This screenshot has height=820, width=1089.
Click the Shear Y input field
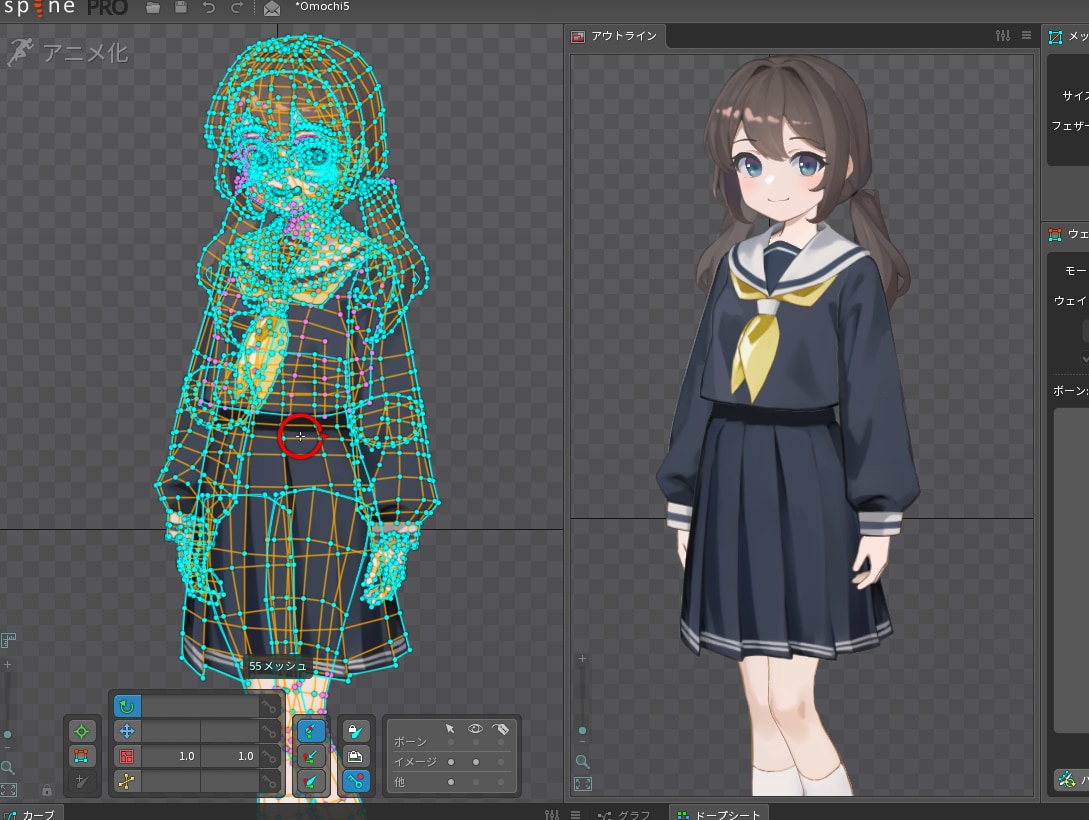(x=230, y=781)
